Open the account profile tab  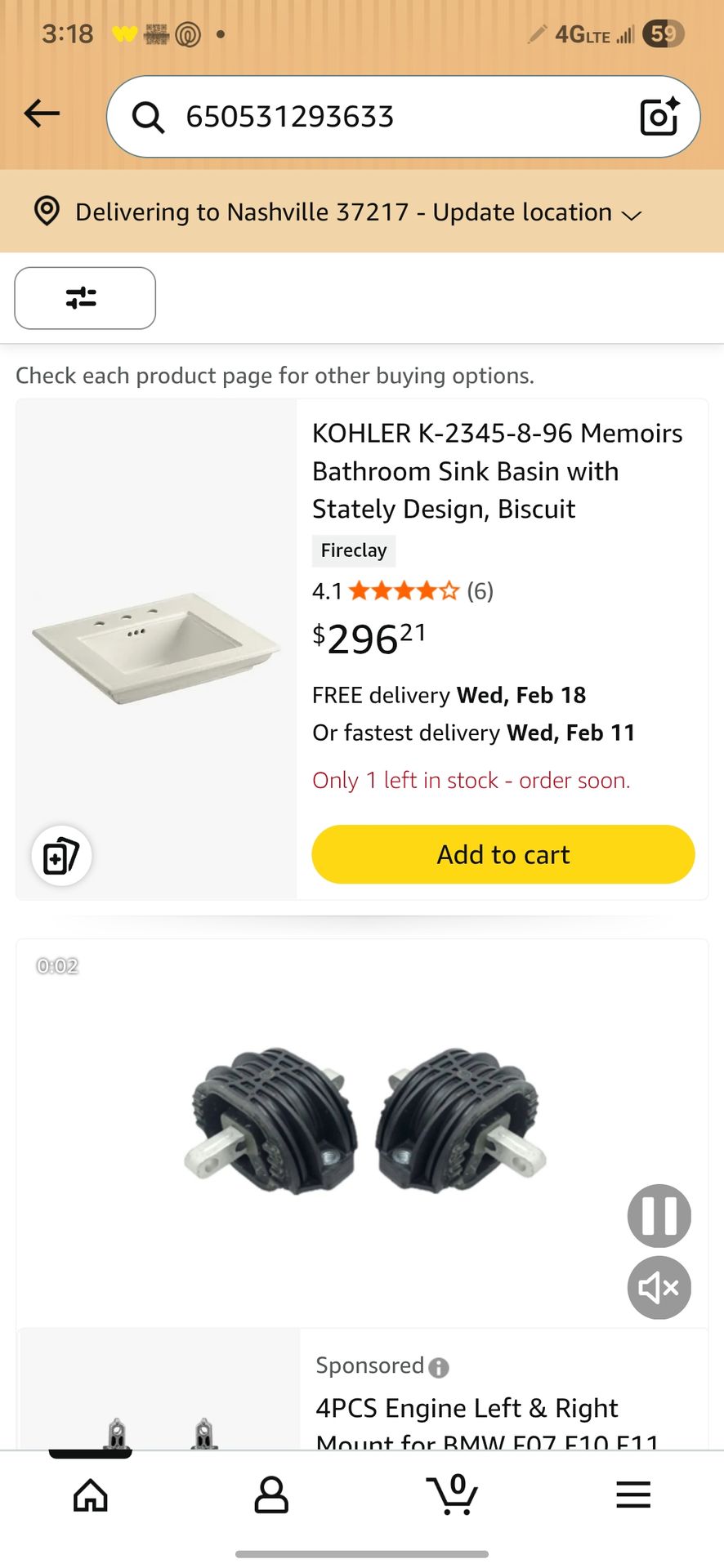(x=271, y=1495)
